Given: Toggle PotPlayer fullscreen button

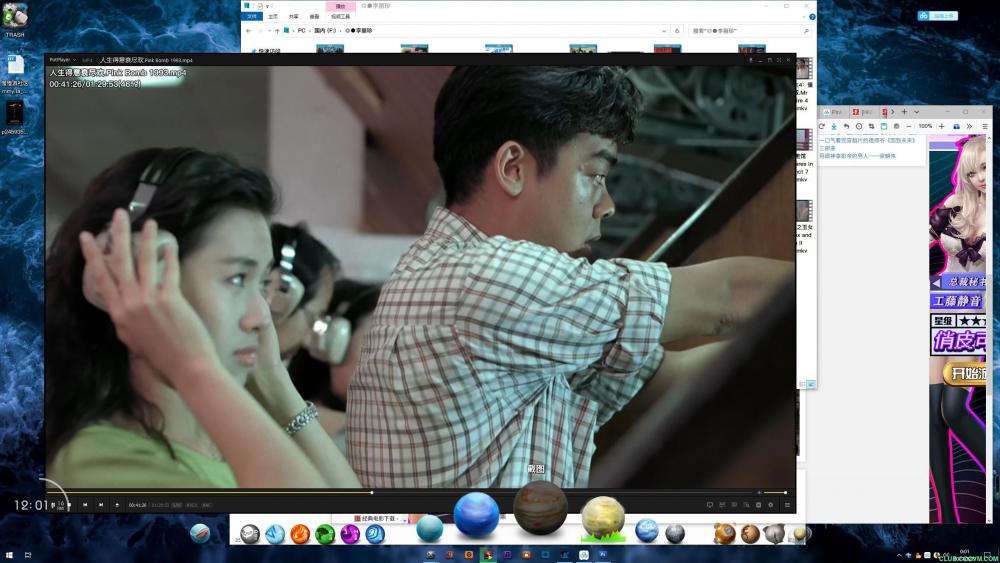Looking at the screenshot, I should [x=779, y=60].
